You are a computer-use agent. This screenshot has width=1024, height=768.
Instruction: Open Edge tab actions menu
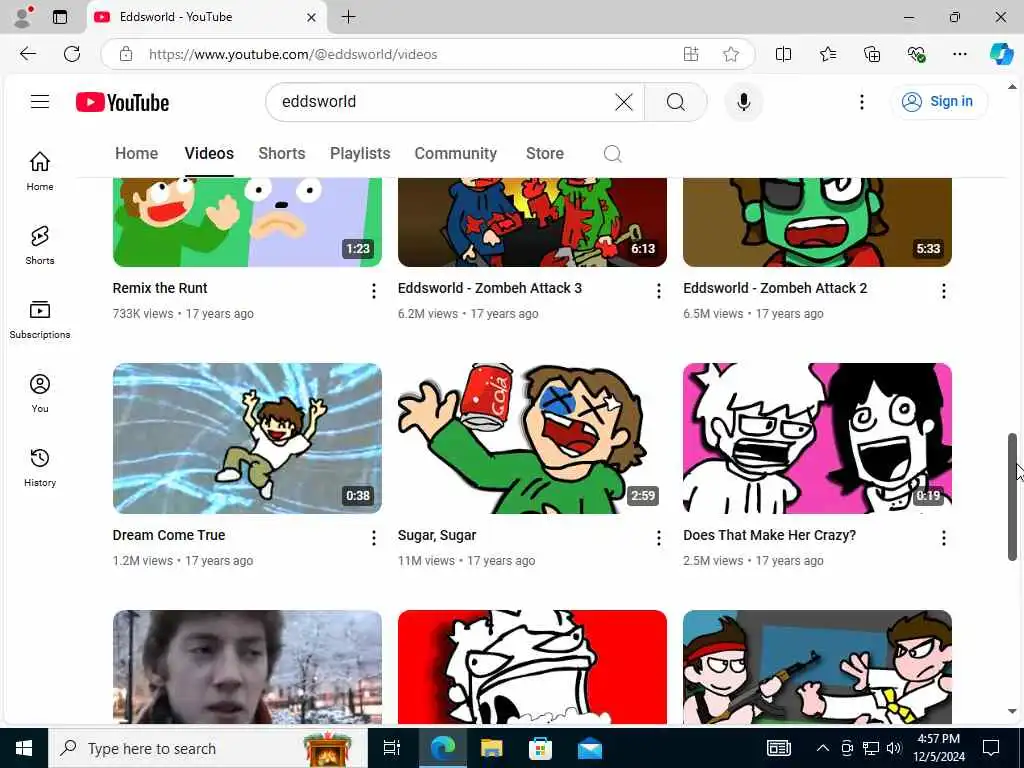point(60,17)
